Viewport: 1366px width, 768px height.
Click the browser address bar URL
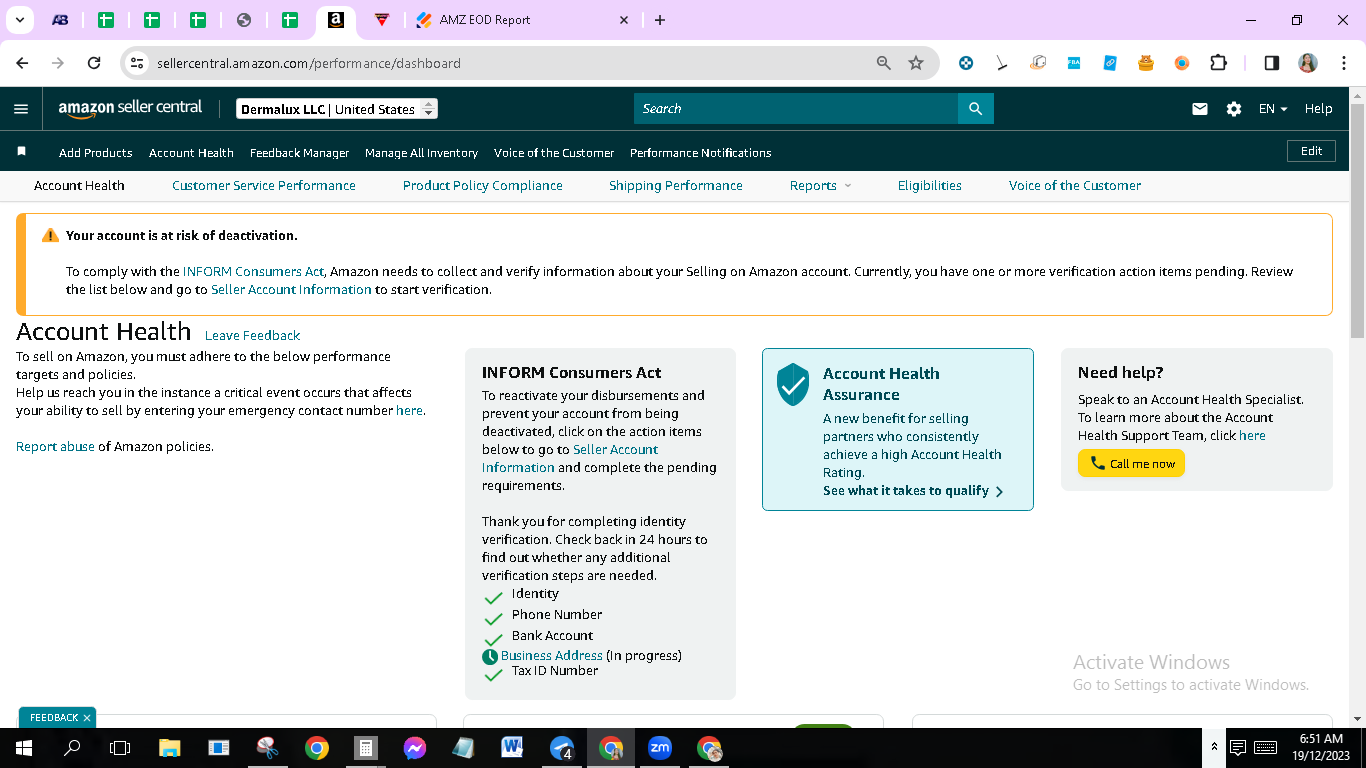[309, 63]
